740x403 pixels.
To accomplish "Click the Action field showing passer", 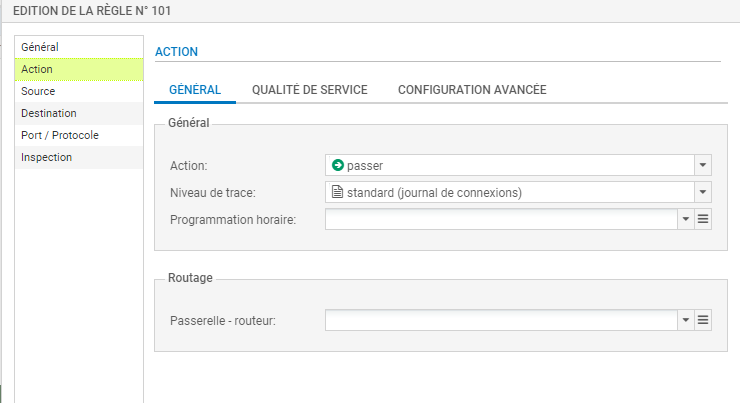I will 510,165.
